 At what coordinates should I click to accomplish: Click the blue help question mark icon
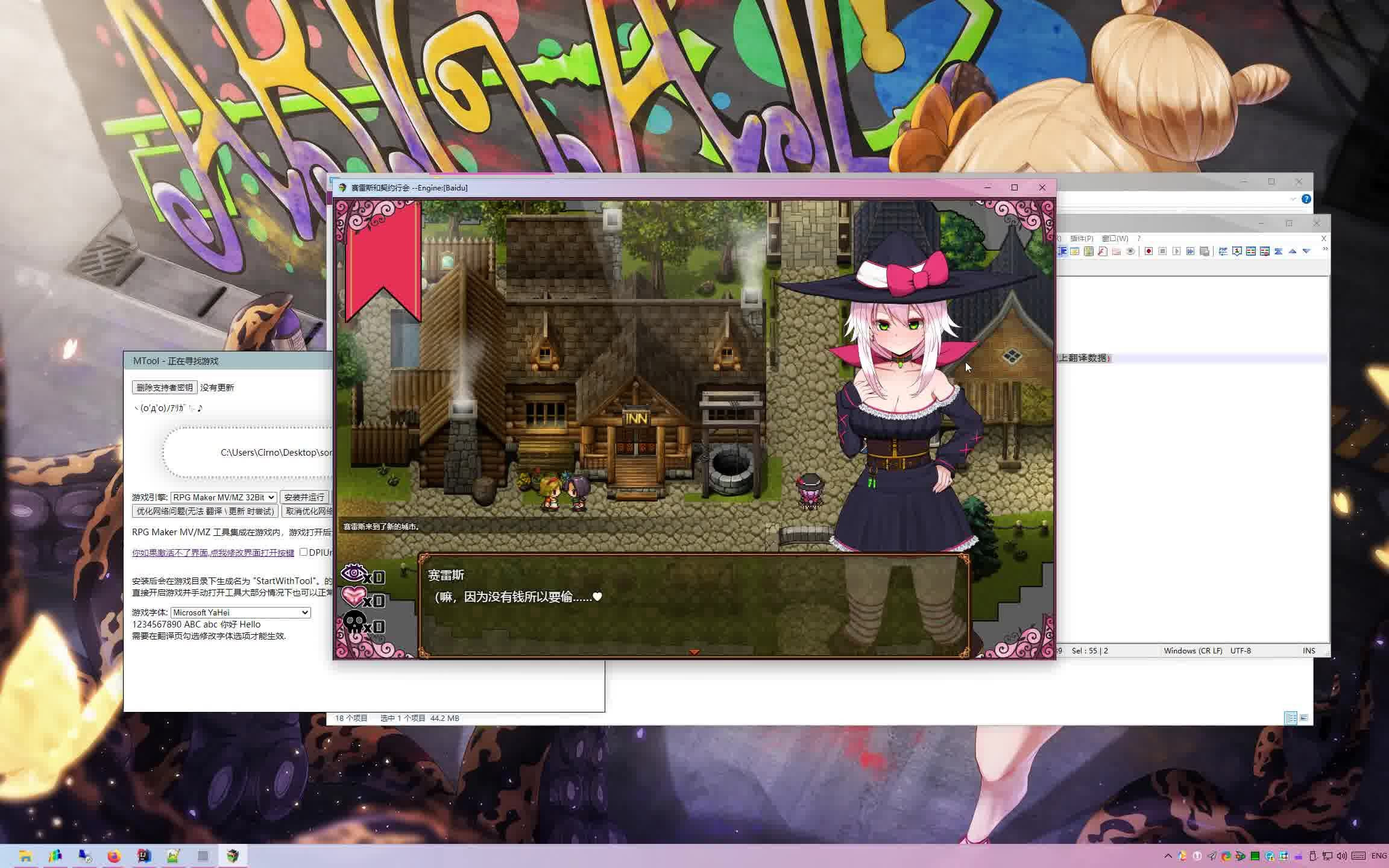pos(1306,199)
